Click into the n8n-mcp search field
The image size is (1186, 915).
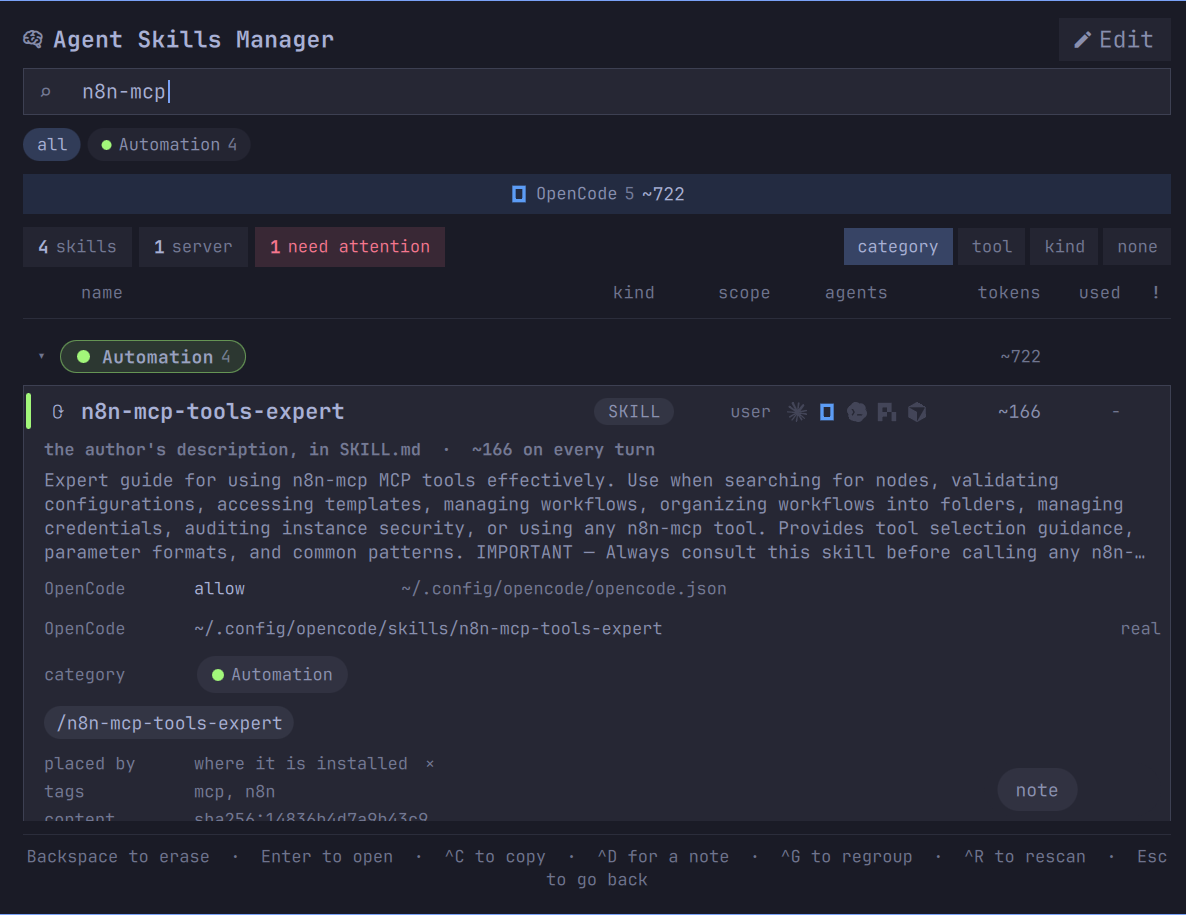pyautogui.click(x=597, y=92)
